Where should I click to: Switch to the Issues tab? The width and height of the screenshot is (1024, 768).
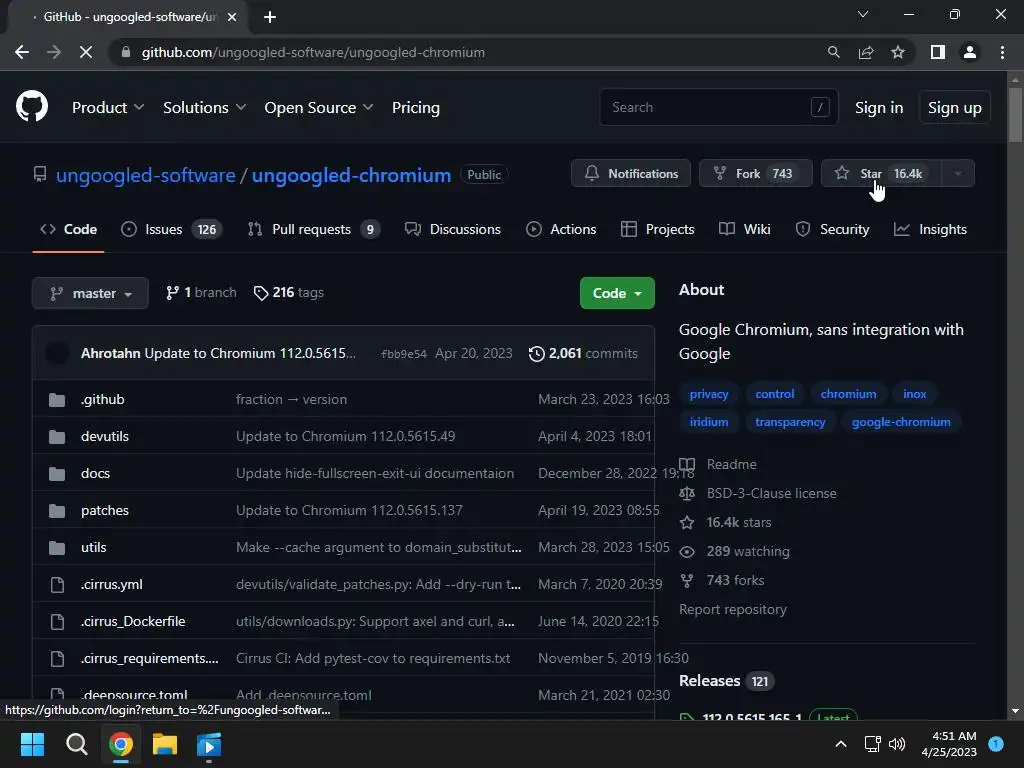coord(172,229)
